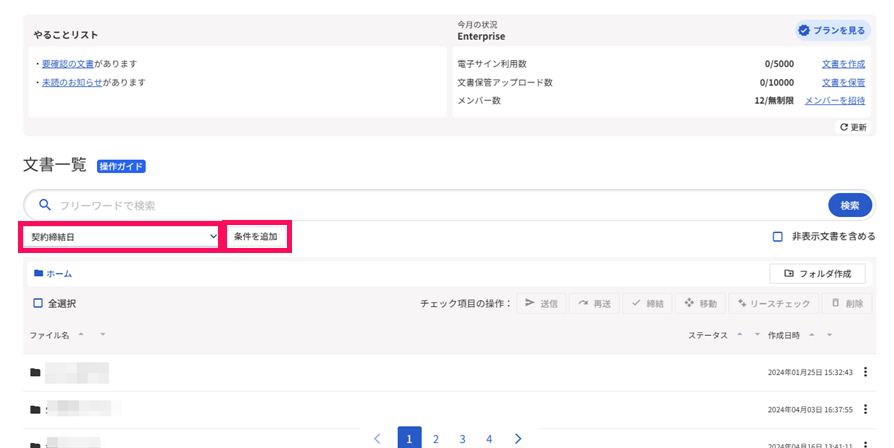Click the フォルダ作成 button
This screenshot has height=448, width=894.
click(817, 274)
